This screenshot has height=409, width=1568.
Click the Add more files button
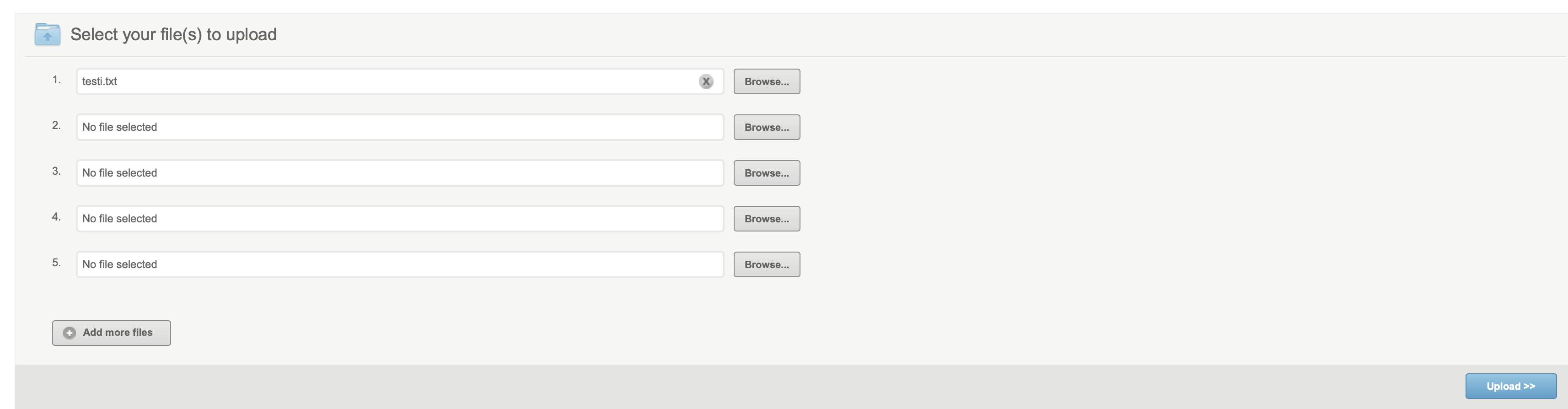112,333
